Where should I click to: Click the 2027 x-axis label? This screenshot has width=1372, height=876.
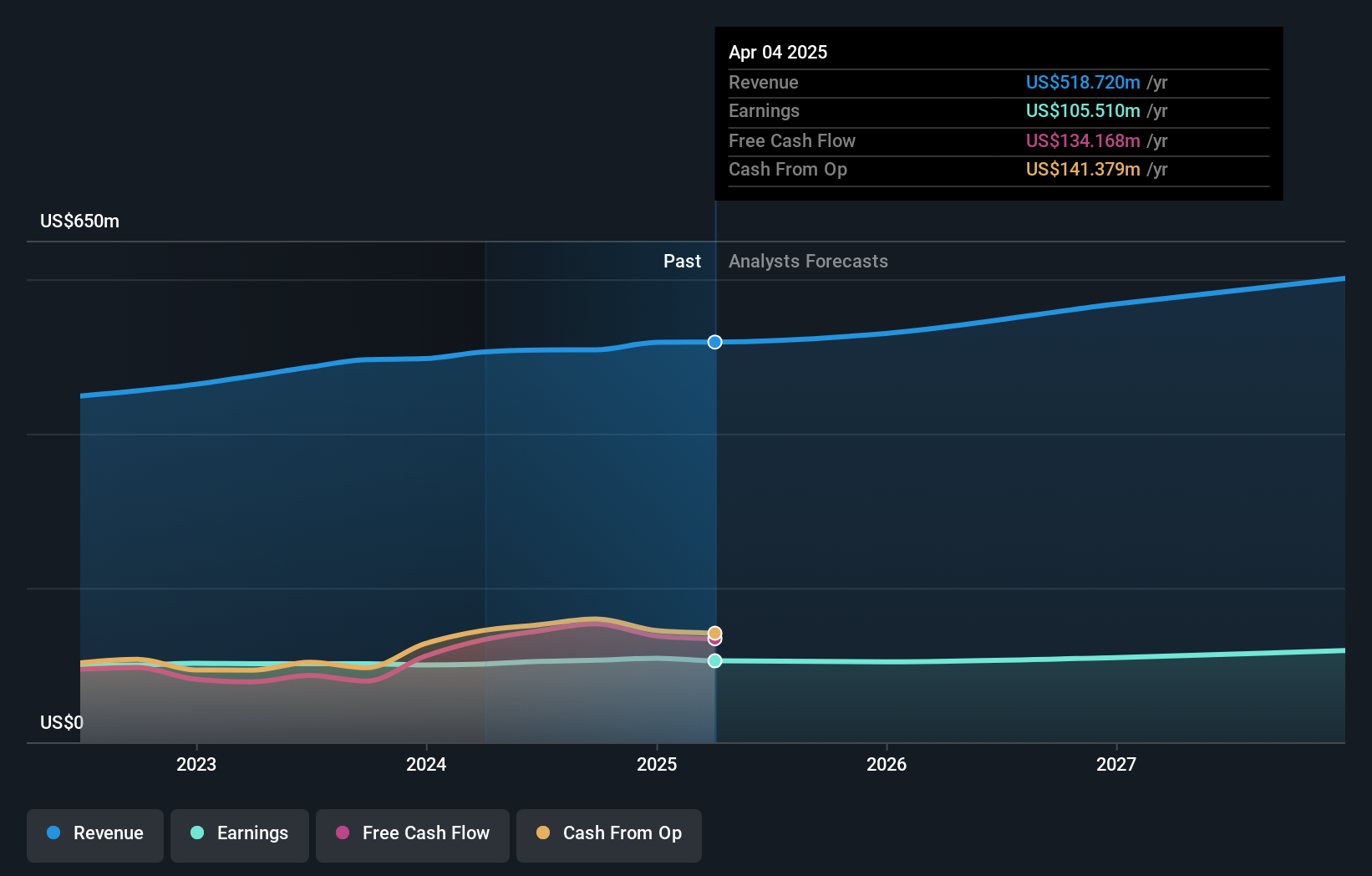[x=1116, y=764]
